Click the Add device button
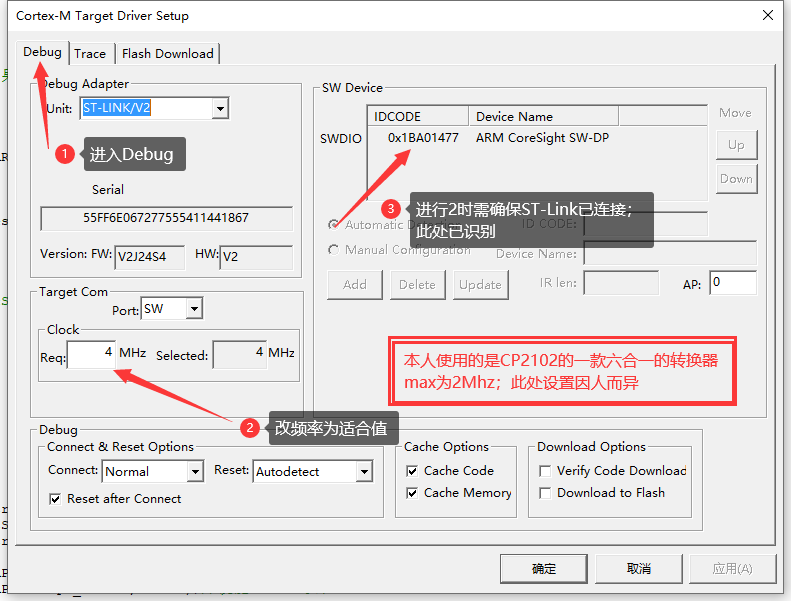 pos(355,285)
